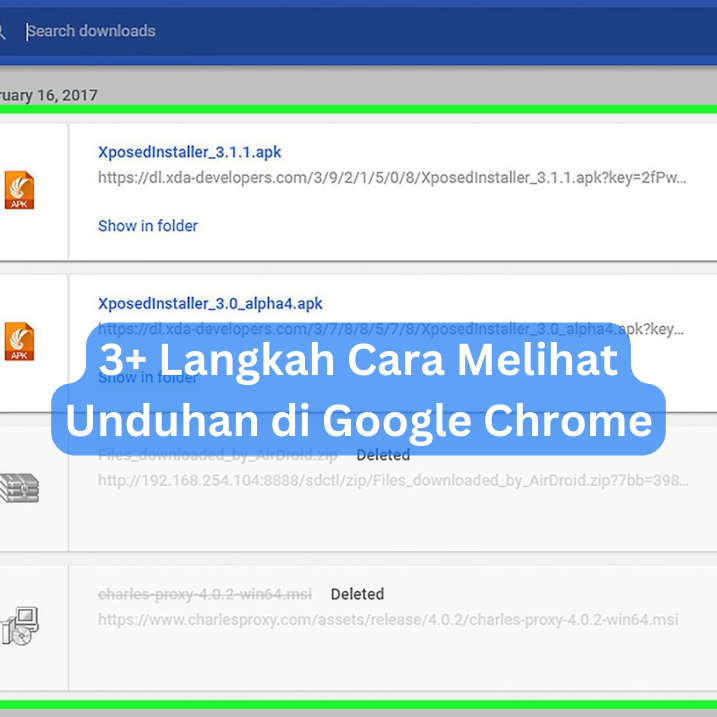
Task: Open the xda-developers URL for XposedInstaller_3.1.1.apk
Action: pyautogui.click(x=392, y=177)
